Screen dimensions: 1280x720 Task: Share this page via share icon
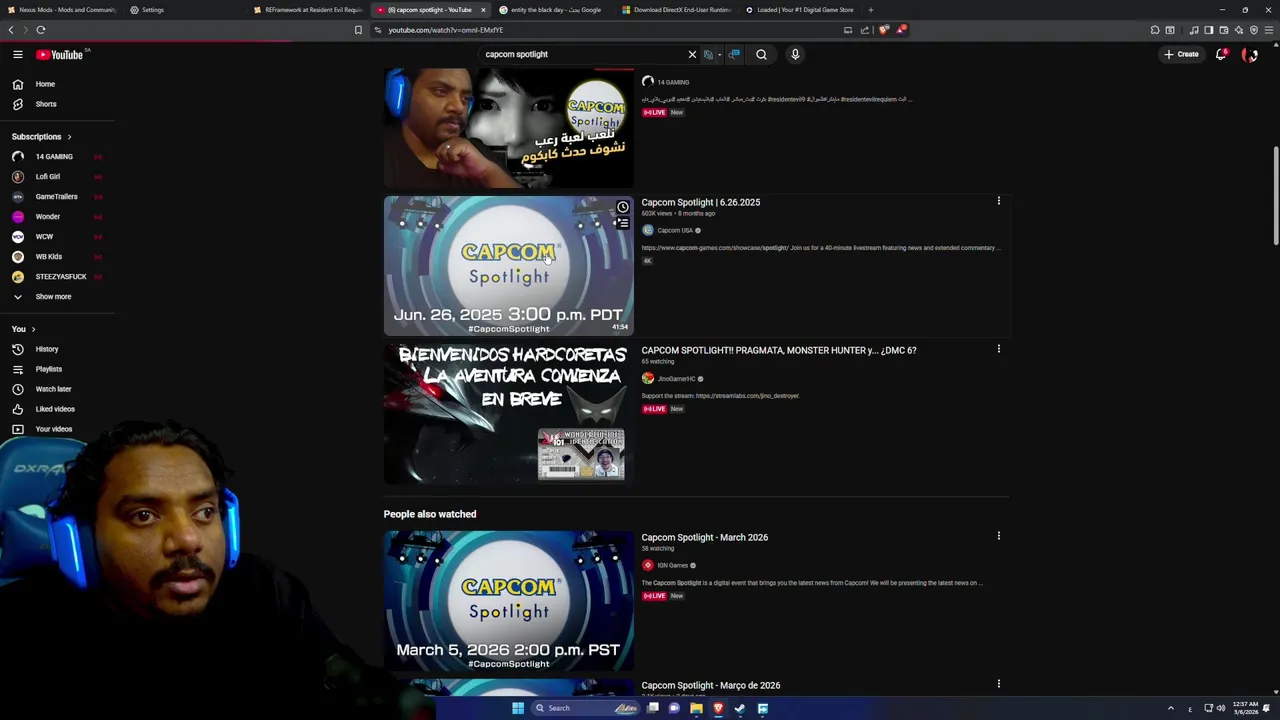pos(865,30)
